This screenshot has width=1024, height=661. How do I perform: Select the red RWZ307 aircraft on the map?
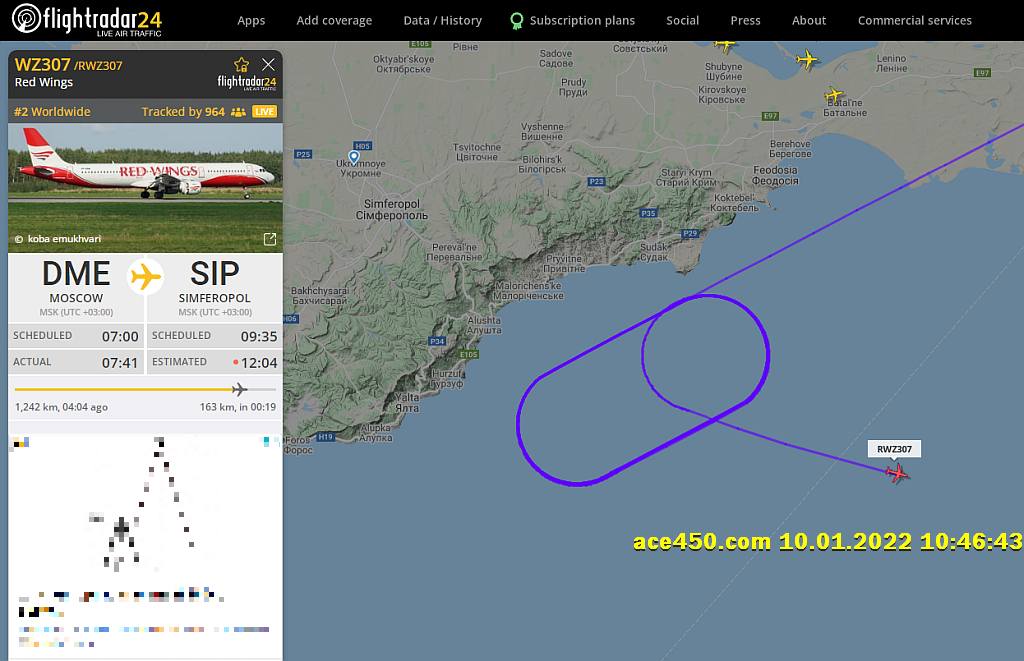pos(897,472)
